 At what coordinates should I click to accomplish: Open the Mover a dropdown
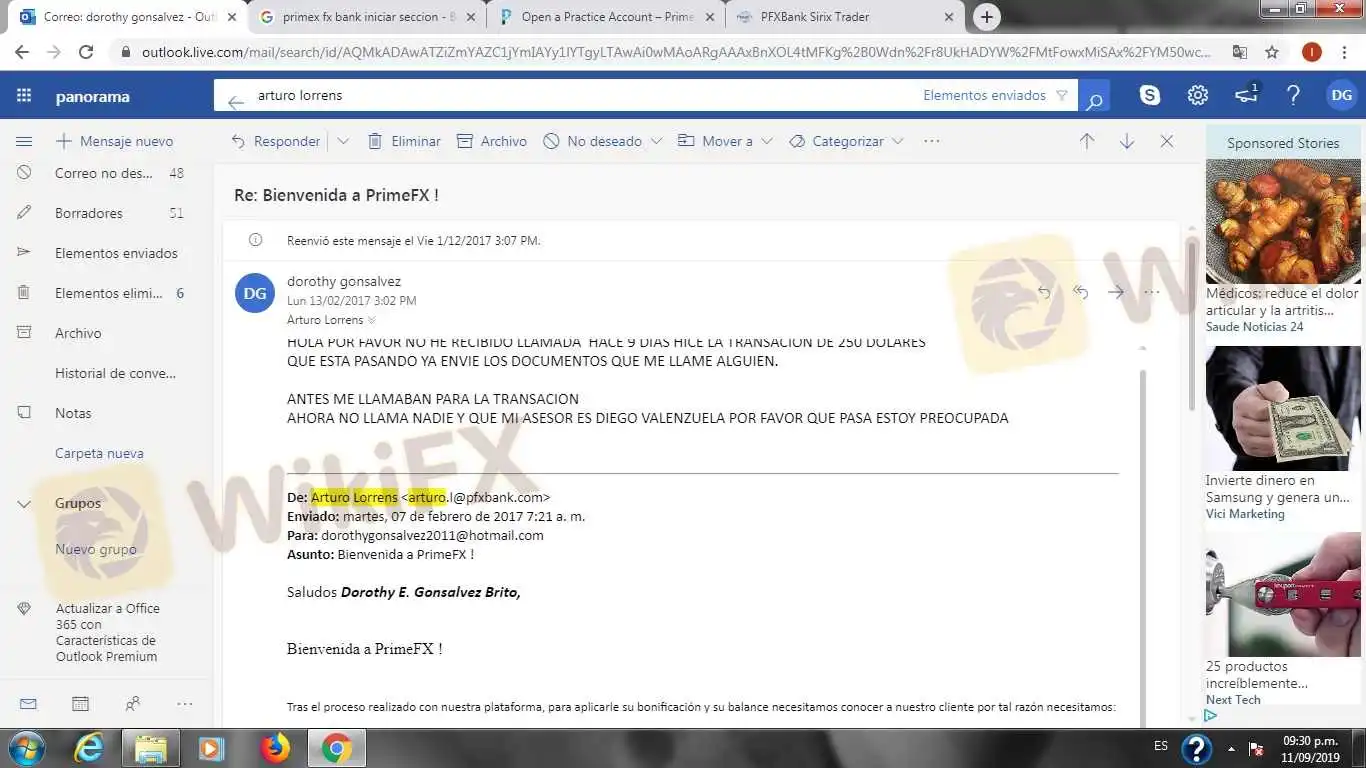tap(726, 141)
